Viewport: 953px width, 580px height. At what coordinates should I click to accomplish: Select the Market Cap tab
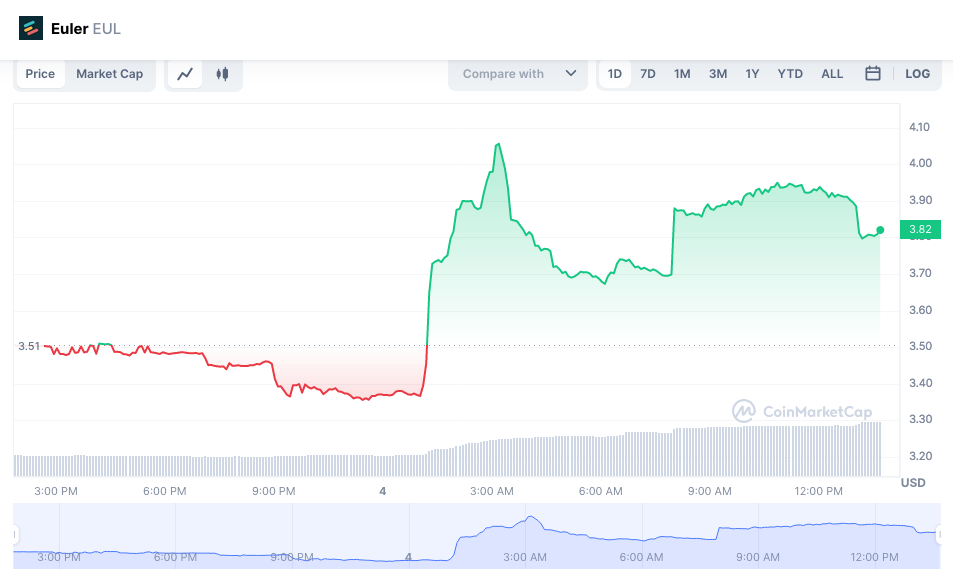click(109, 74)
